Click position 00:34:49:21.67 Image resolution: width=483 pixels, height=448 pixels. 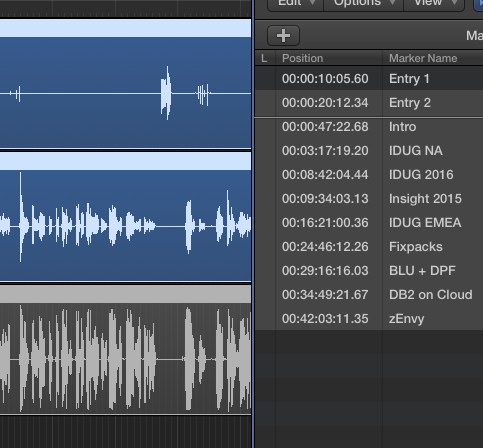pos(325,295)
